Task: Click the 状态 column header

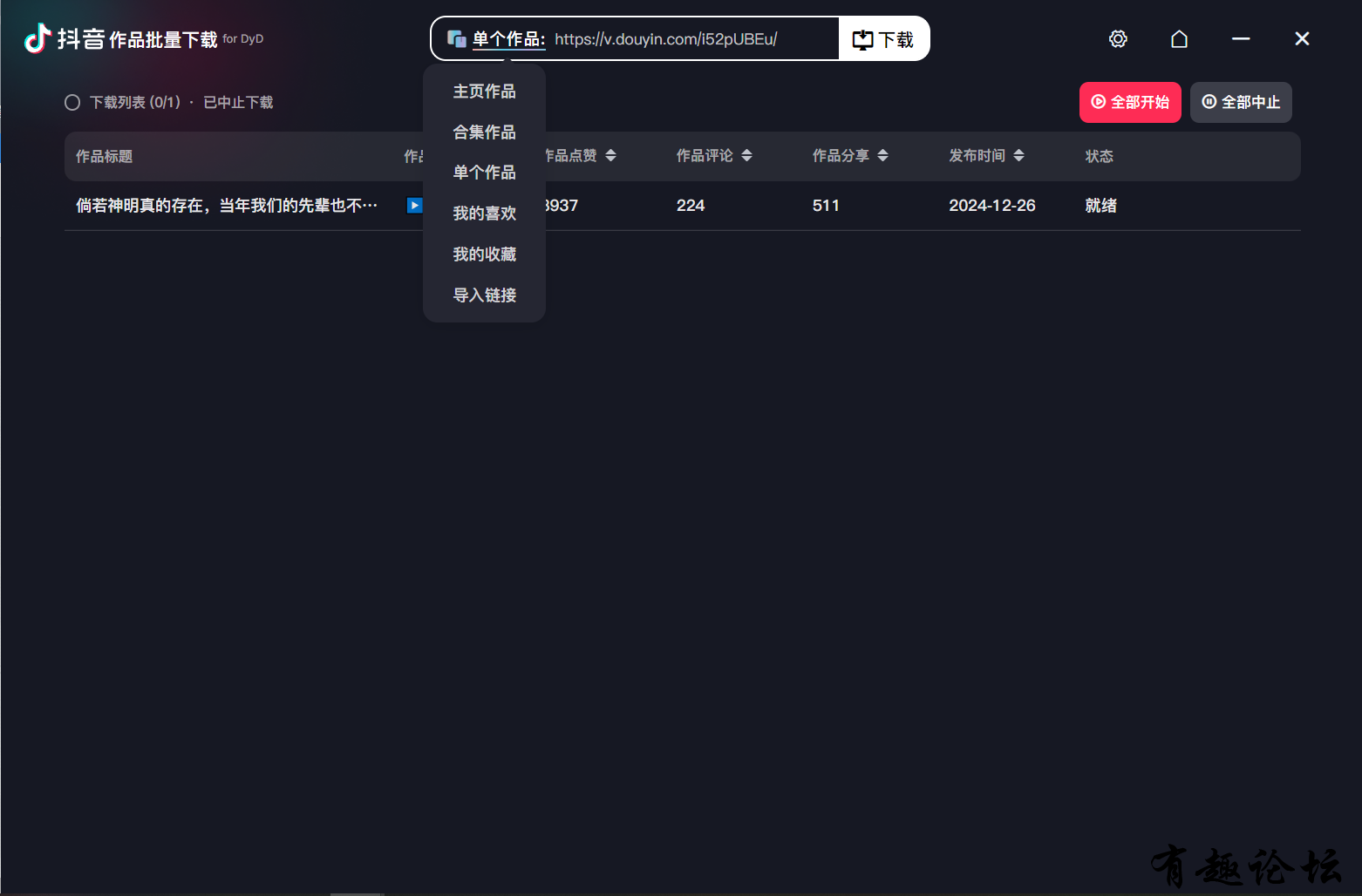Action: coord(1100,157)
